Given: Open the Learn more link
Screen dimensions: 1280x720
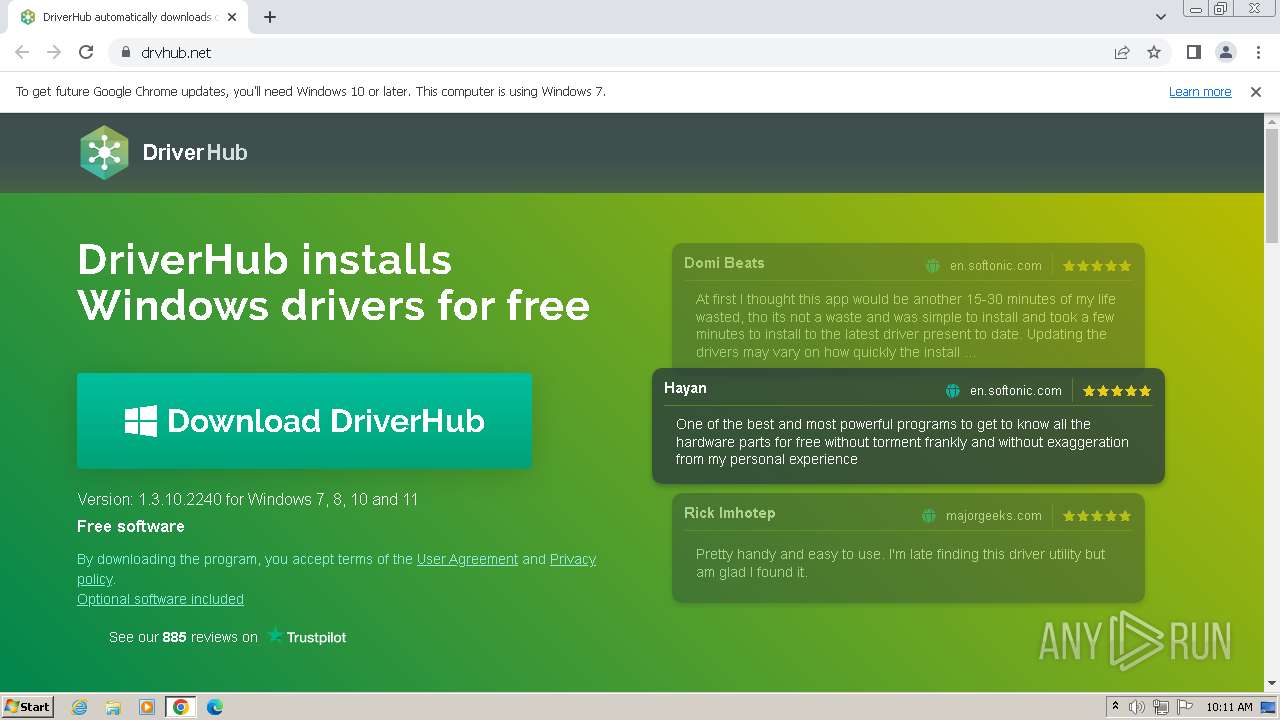Looking at the screenshot, I should point(1200,92).
